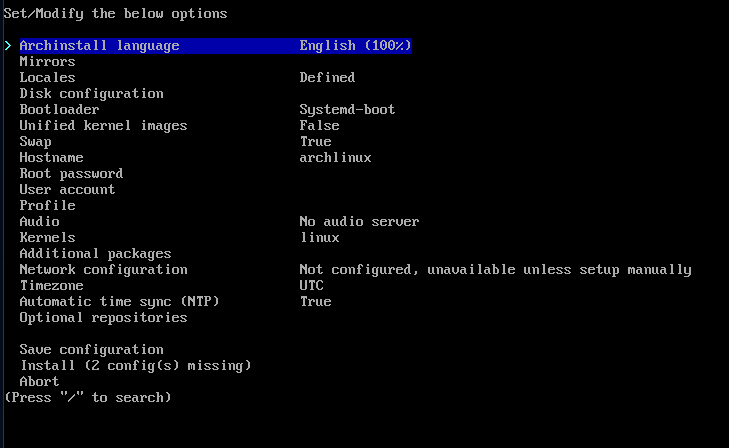729x448 pixels.
Task: Open Disk configuration settings
Action: pos(91,93)
